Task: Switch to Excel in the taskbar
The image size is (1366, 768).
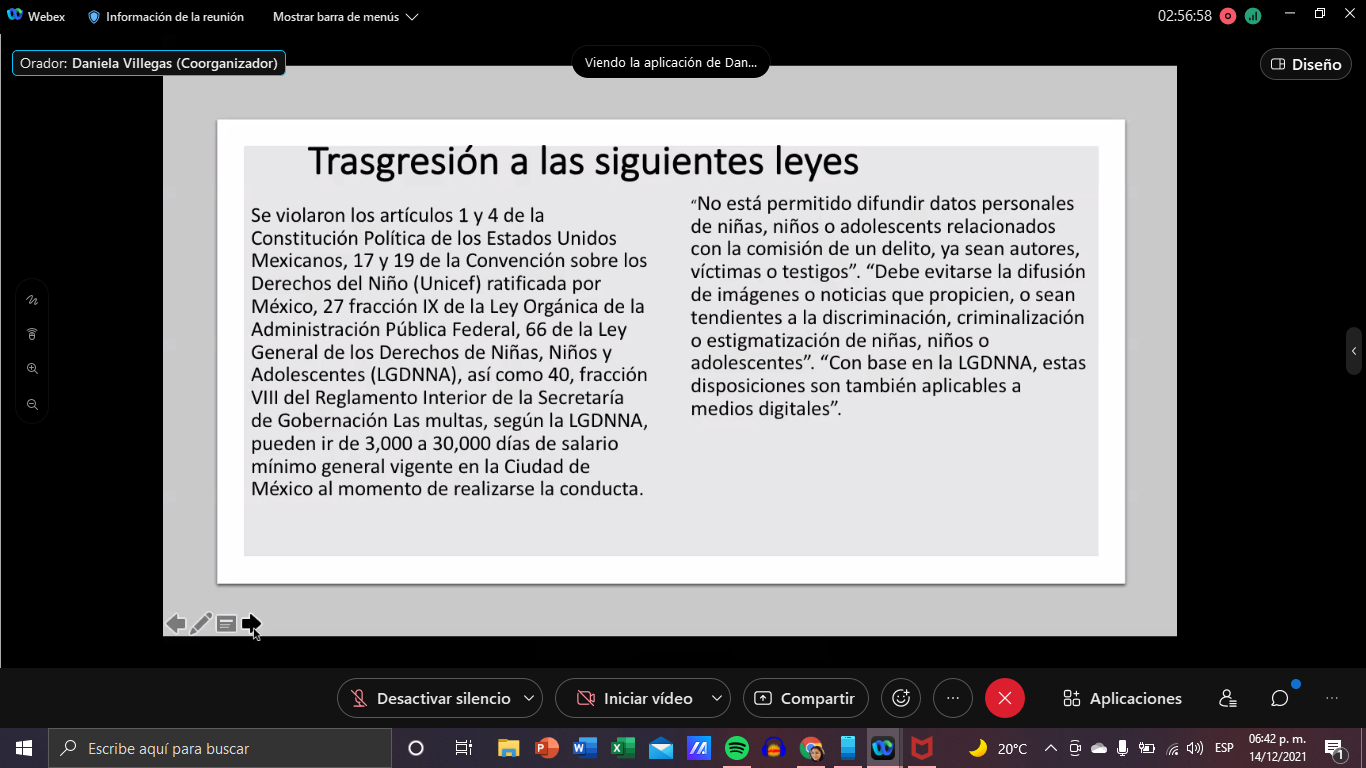Action: pos(623,748)
